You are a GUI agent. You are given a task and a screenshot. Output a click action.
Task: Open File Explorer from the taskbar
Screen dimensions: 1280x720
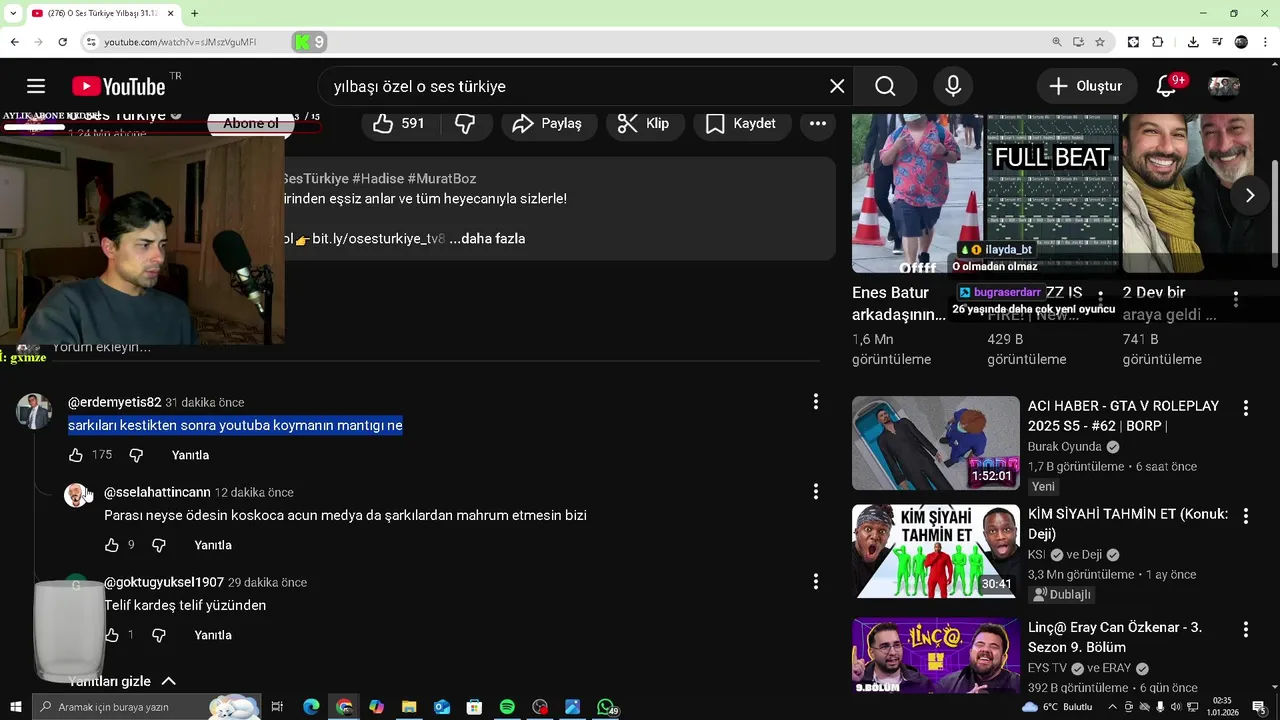(409, 707)
